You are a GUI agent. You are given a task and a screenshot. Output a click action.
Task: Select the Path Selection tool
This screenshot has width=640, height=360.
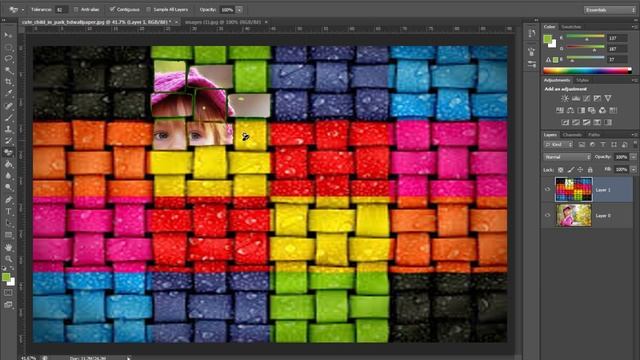pyautogui.click(x=8, y=223)
